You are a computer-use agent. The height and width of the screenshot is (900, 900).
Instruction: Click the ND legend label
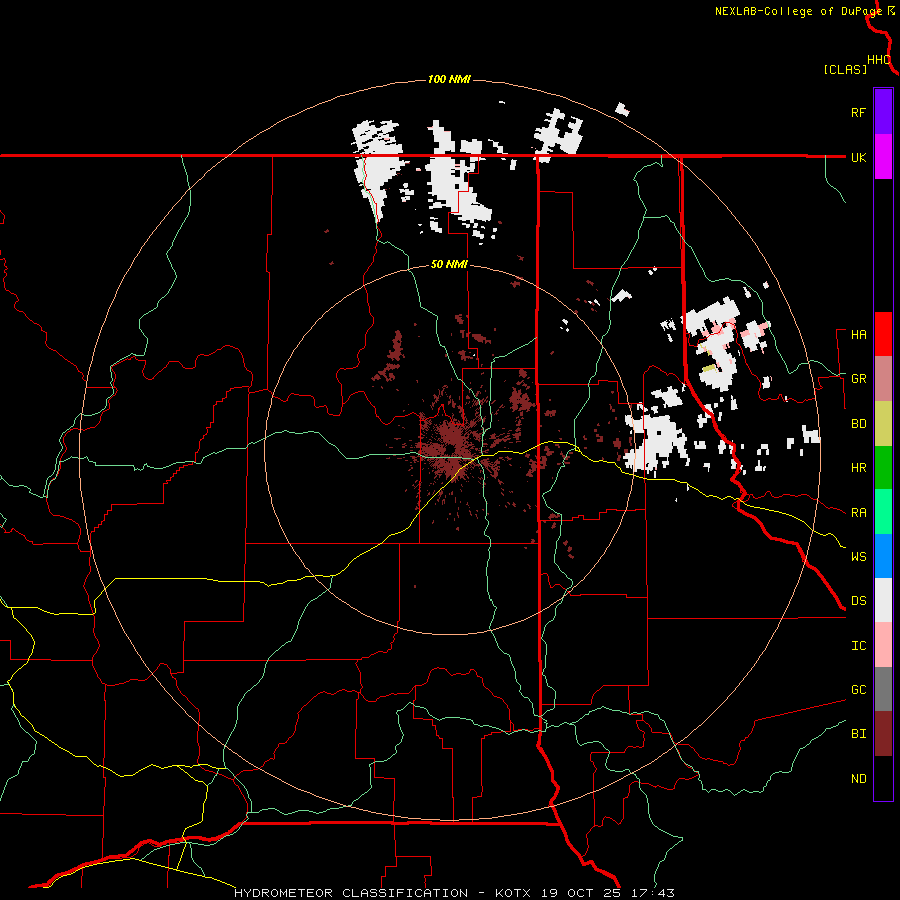point(858,779)
